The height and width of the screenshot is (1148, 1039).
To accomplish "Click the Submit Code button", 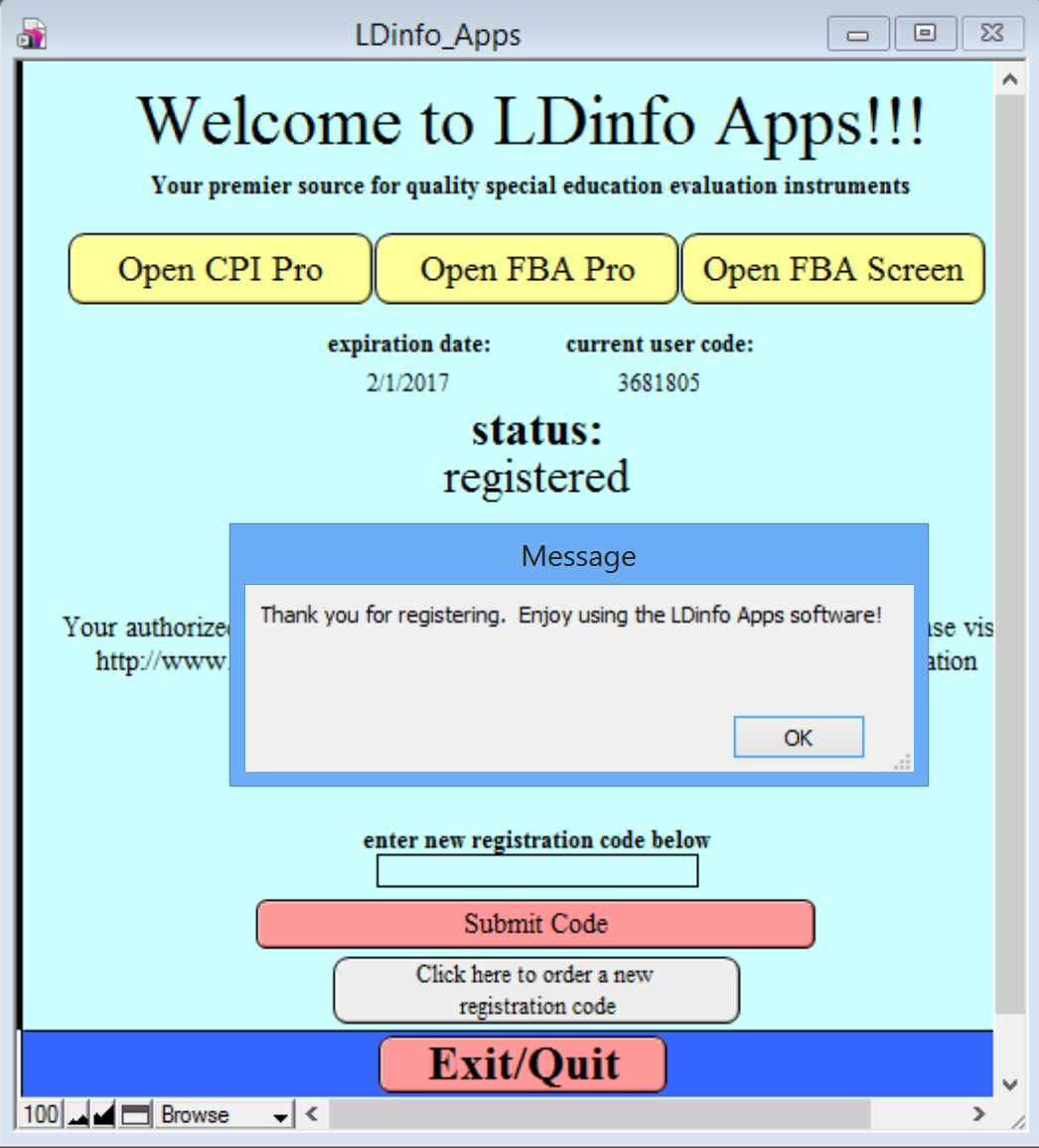I will coord(535,924).
